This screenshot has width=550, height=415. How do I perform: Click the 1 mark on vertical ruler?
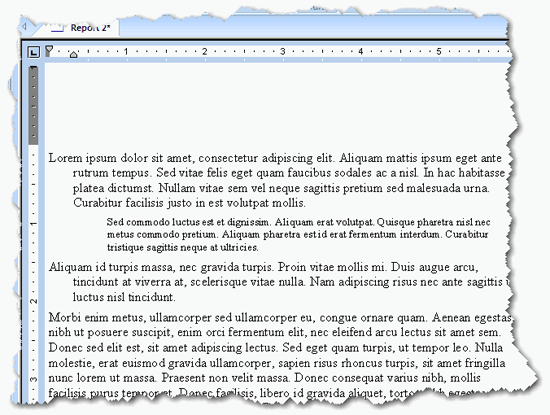coord(34,223)
